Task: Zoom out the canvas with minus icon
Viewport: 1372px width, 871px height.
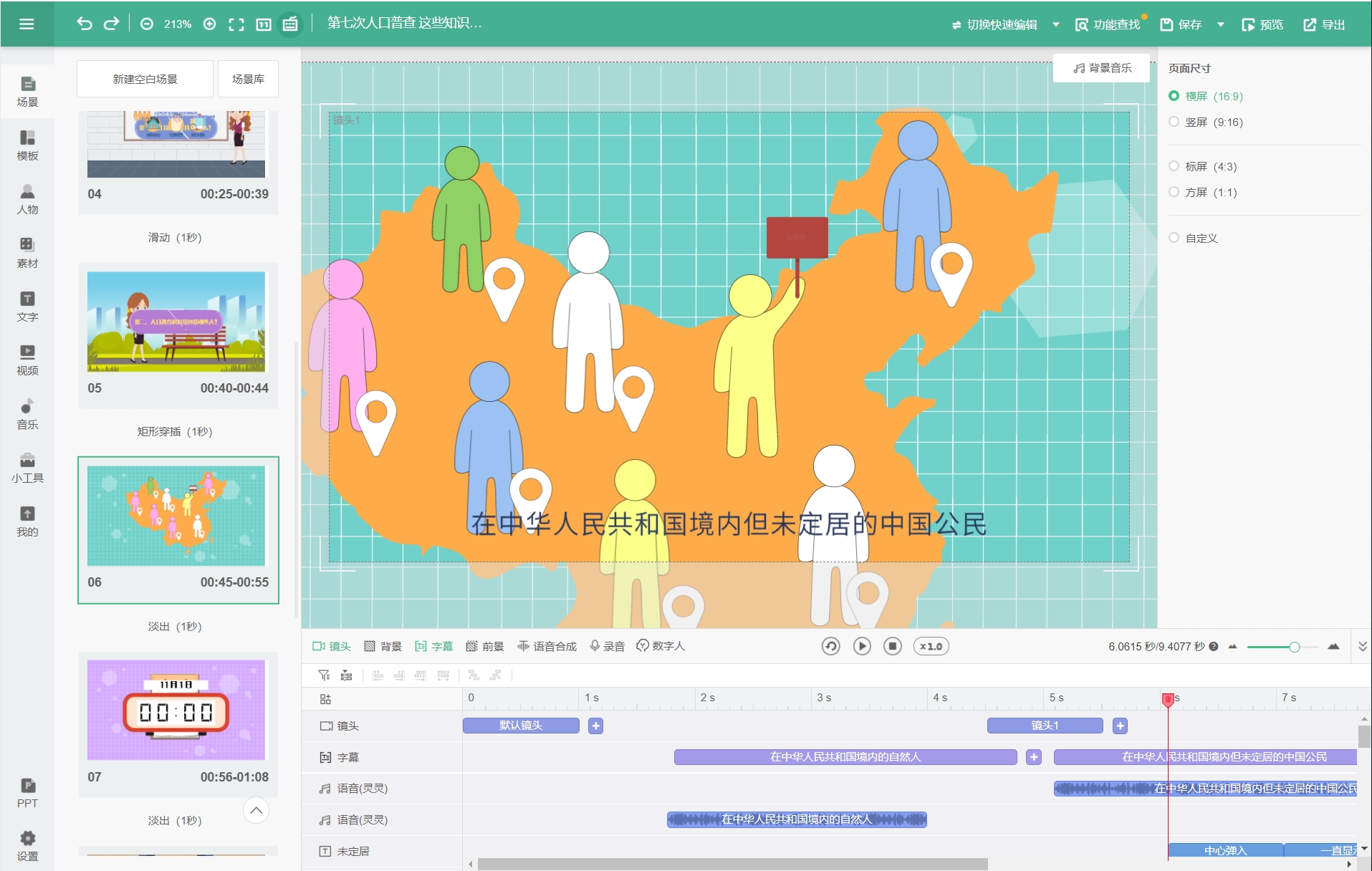Action: point(147,24)
